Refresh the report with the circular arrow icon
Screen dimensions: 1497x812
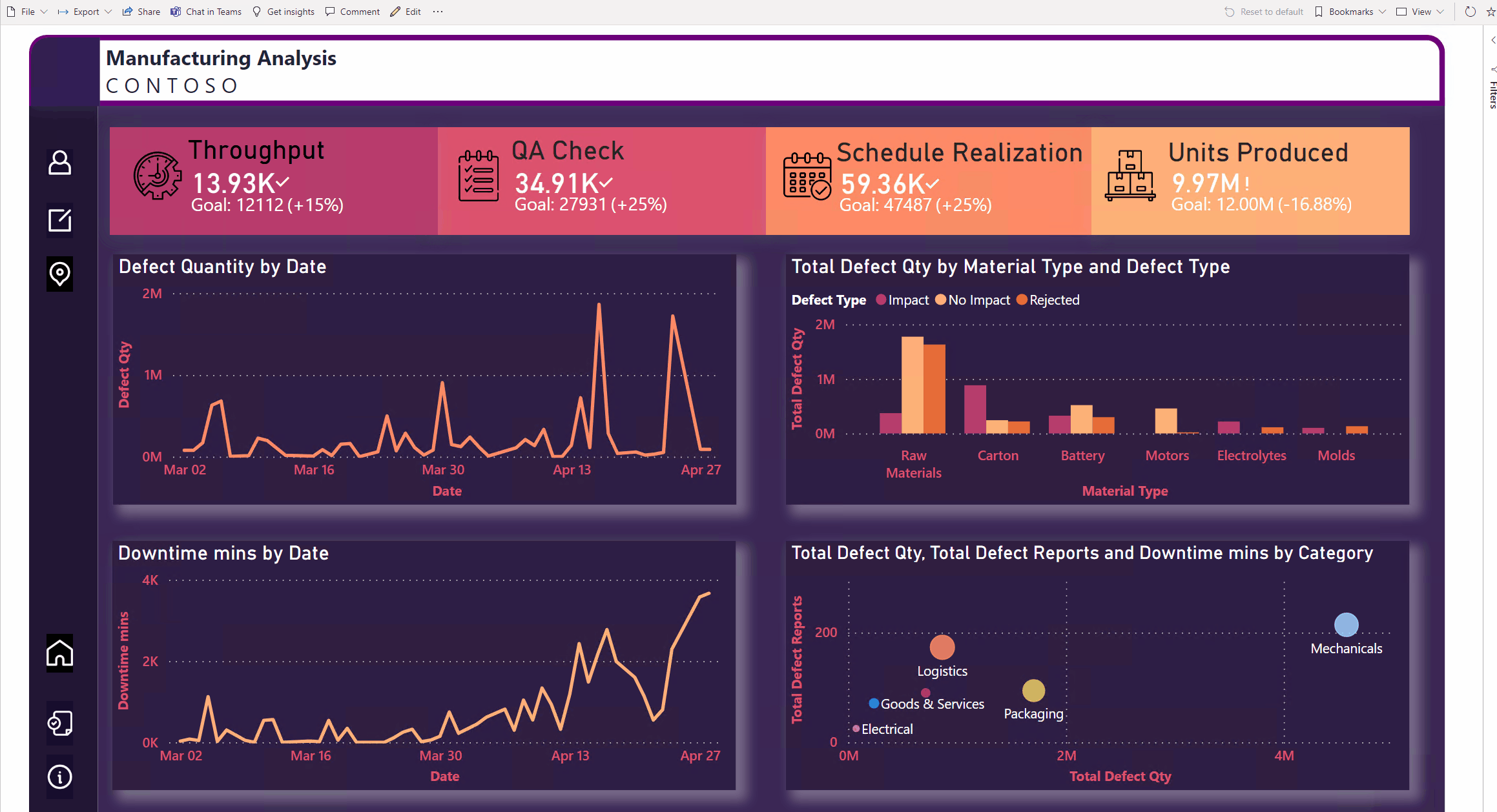[x=1470, y=11]
